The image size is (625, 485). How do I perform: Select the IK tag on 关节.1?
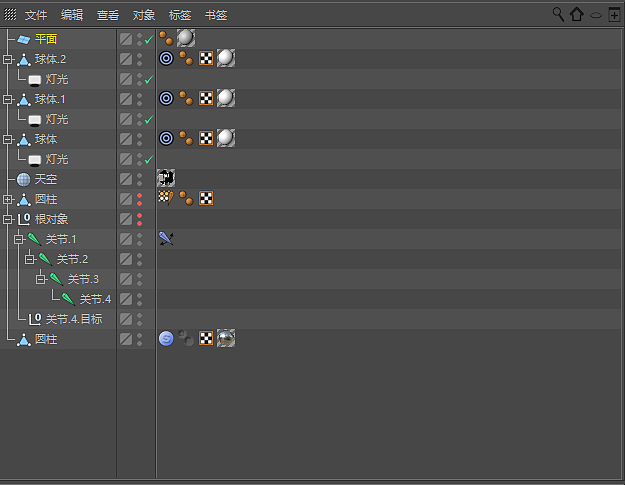point(166,238)
